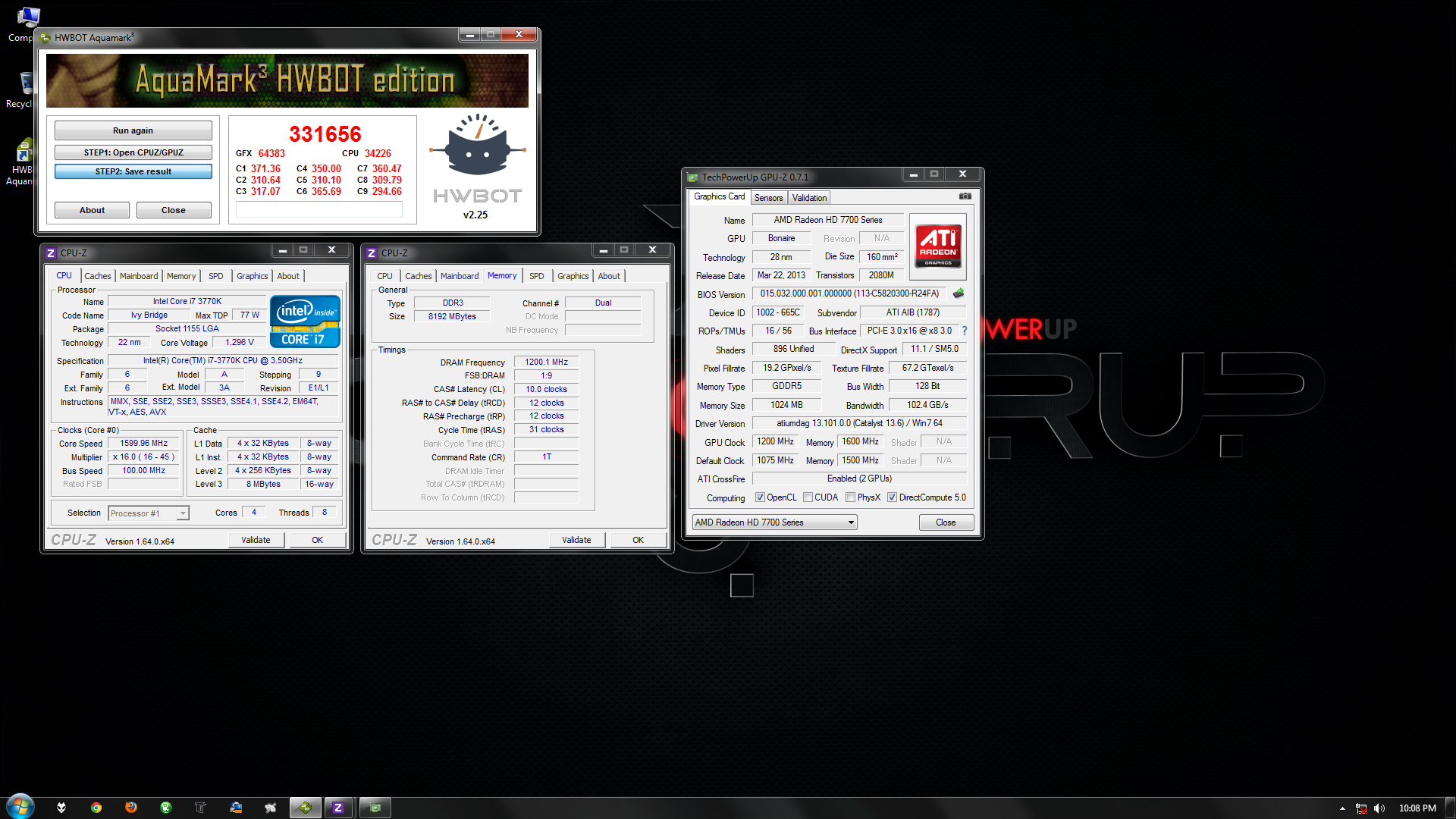This screenshot has height=819, width=1456.
Task: Open Graphics tab in left CPU-Z window
Action: point(252,276)
